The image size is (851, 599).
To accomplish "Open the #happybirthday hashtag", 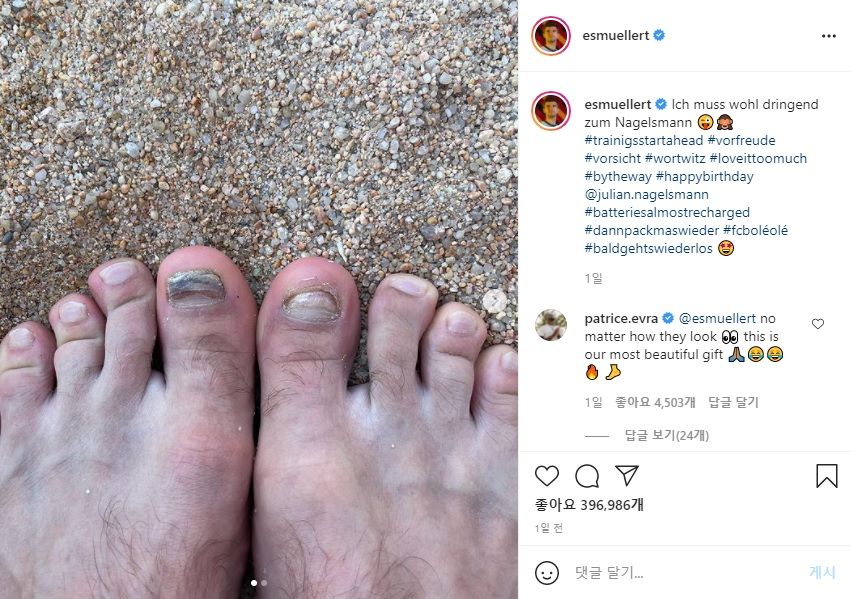I will click(704, 176).
